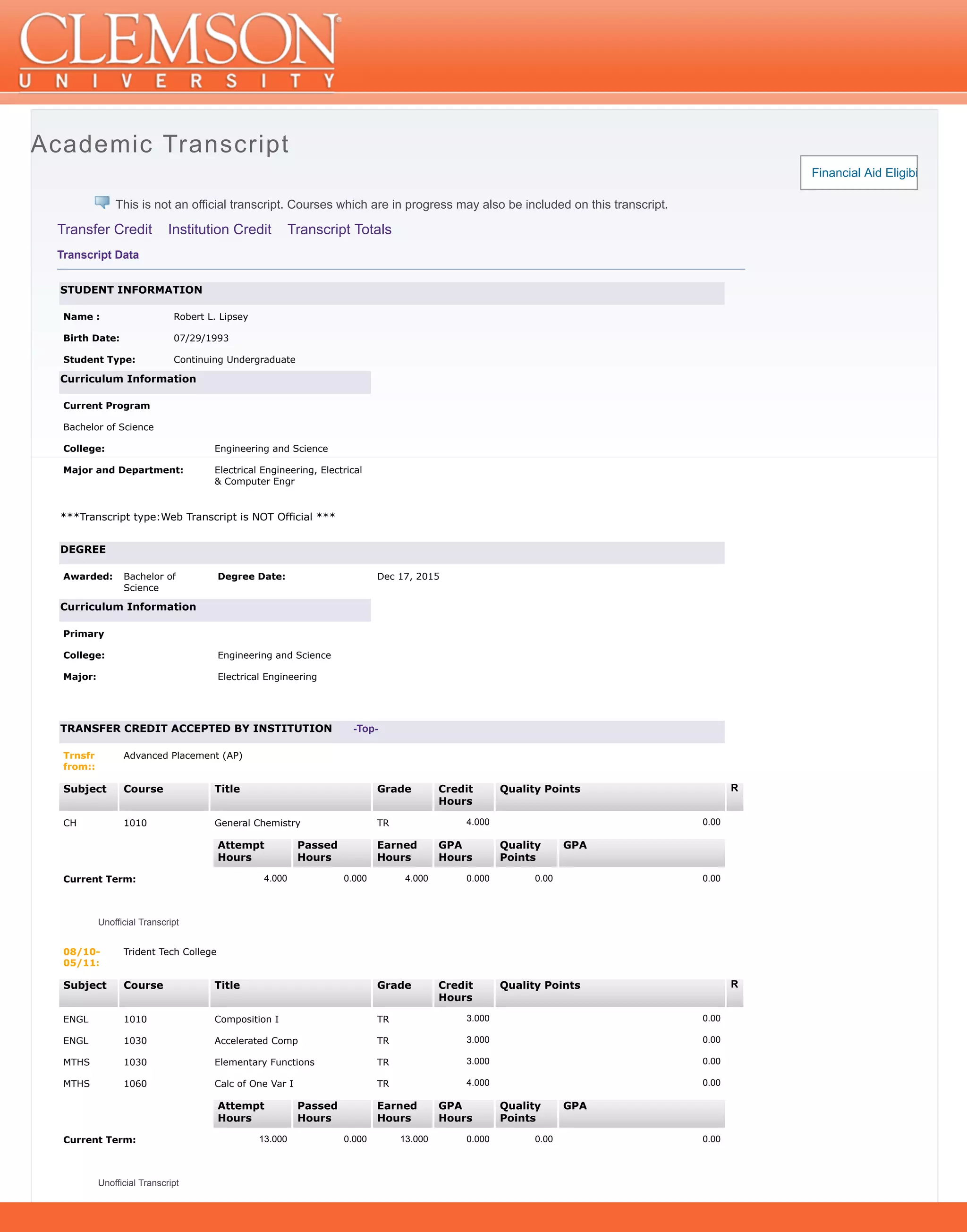Click the Advanced Placement (AP) source text
The image size is (967, 1232).
click(183, 755)
